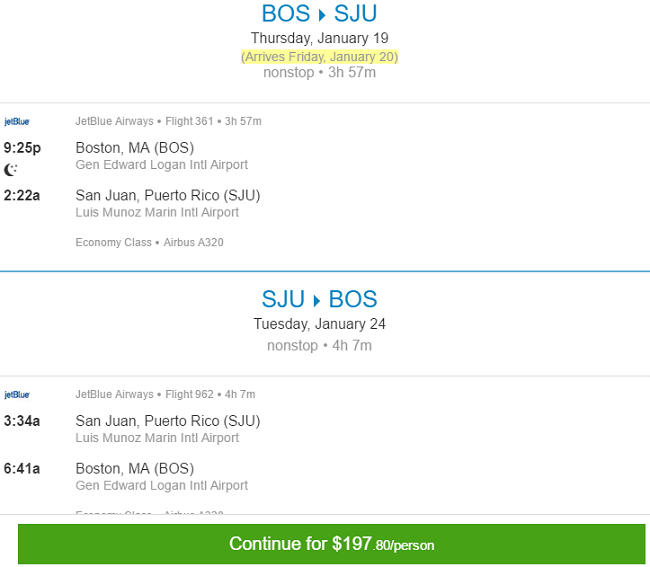Screen dimensions: 650x567
Task: Select the JetBlue logo for Flight 361
Action: click(17, 121)
